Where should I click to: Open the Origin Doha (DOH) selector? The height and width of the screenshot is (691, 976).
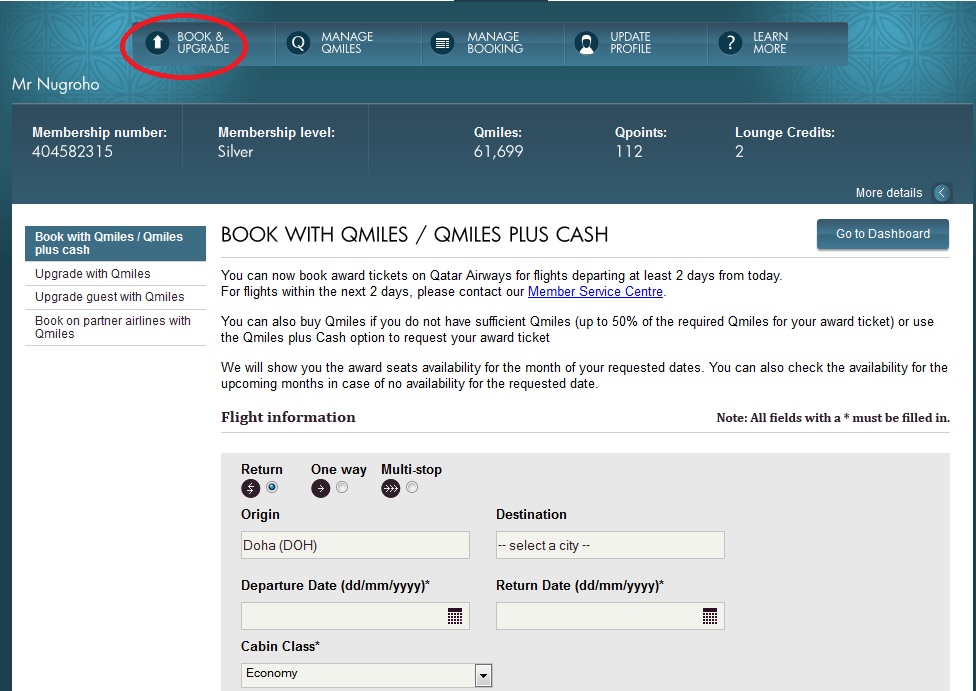(354, 545)
